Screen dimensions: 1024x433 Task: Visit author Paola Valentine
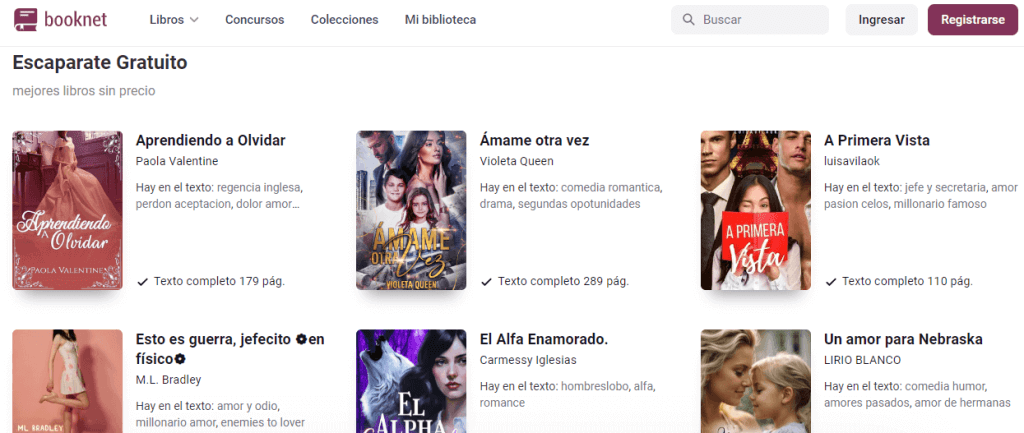177,161
